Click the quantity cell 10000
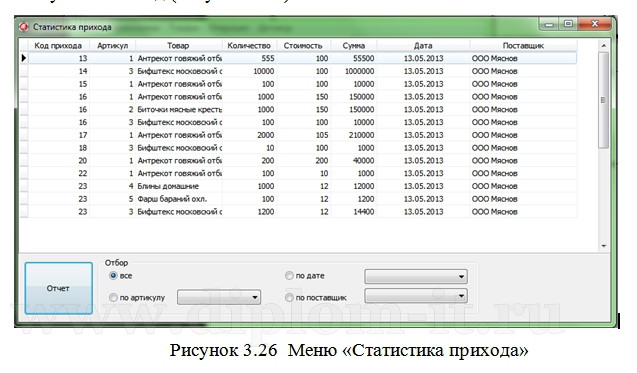637x373 pixels. coord(249,71)
